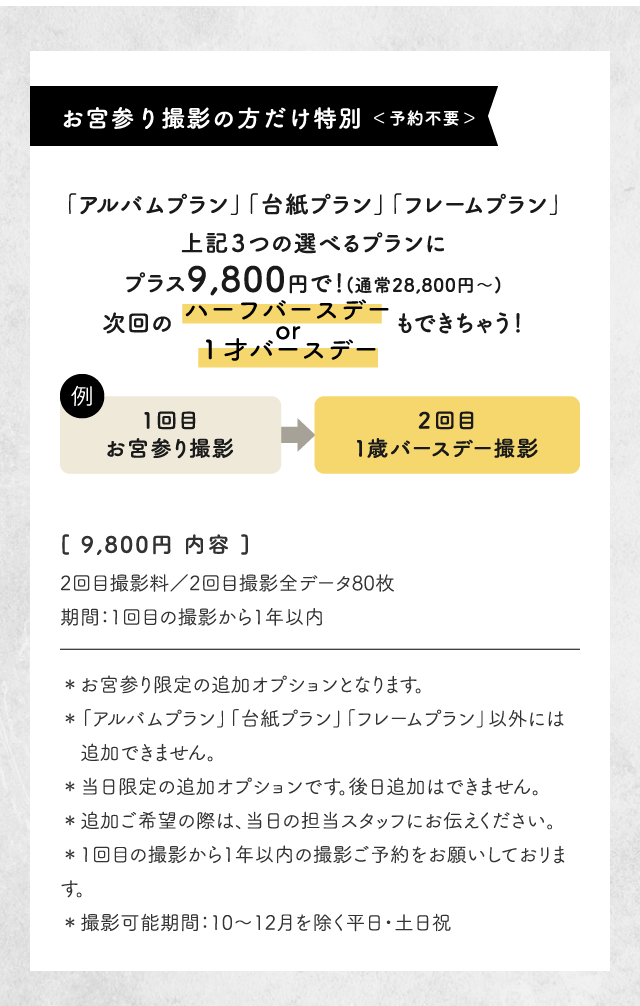This screenshot has height=1006, width=640.
Task: Click the ＜予約不要＞ label in banner
Action: pos(425,118)
